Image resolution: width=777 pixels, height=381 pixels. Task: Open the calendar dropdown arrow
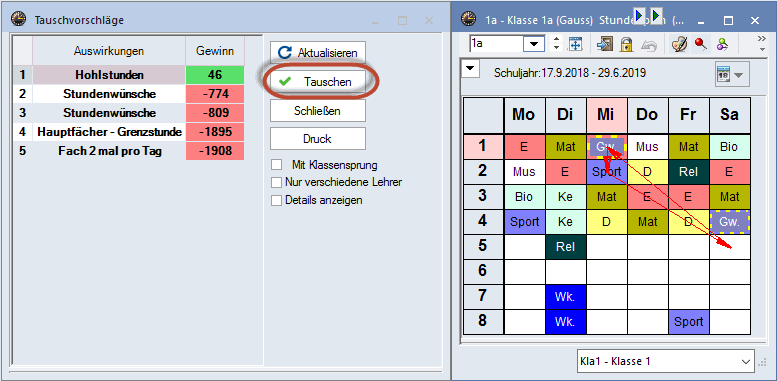(738, 75)
